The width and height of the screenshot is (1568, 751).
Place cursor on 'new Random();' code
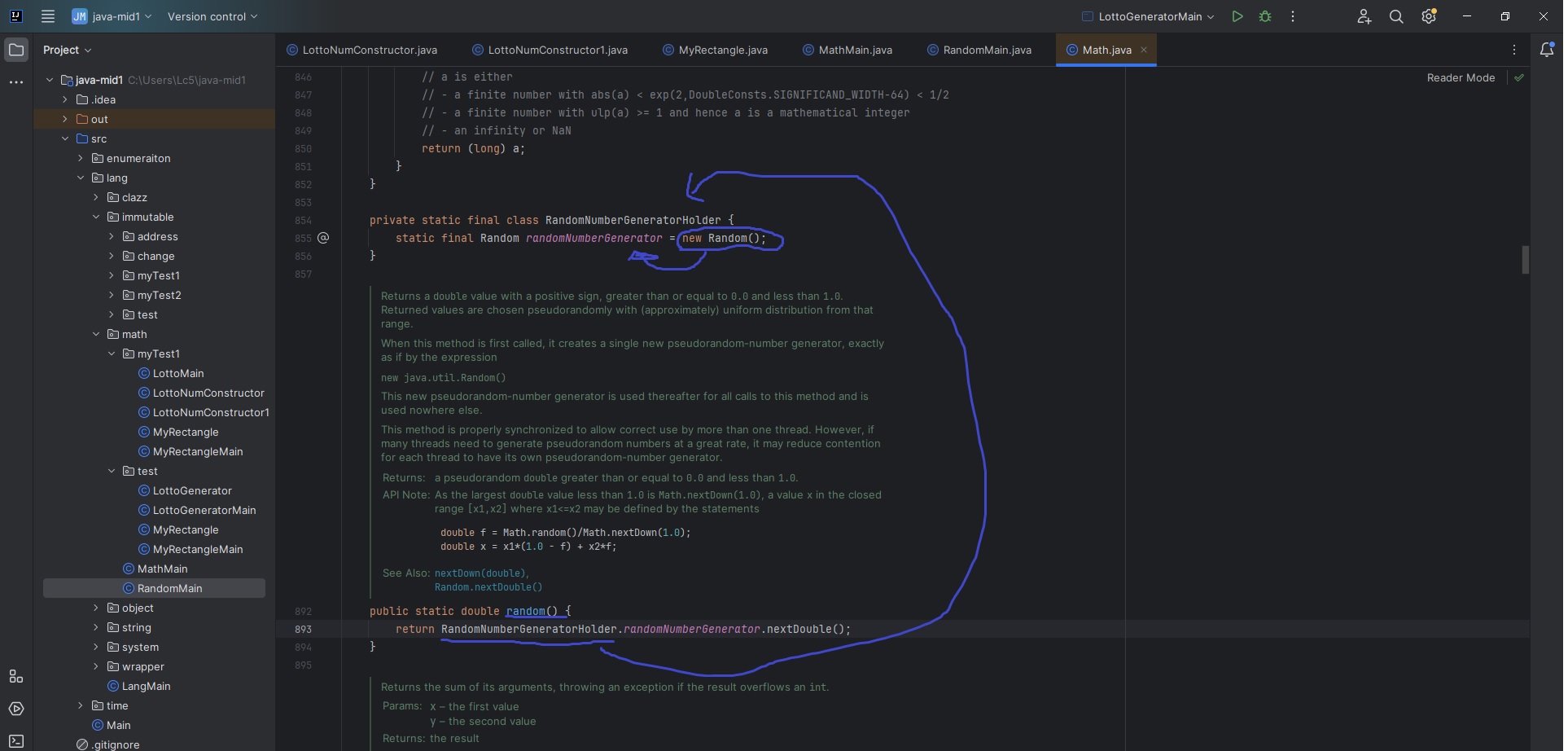pos(724,238)
